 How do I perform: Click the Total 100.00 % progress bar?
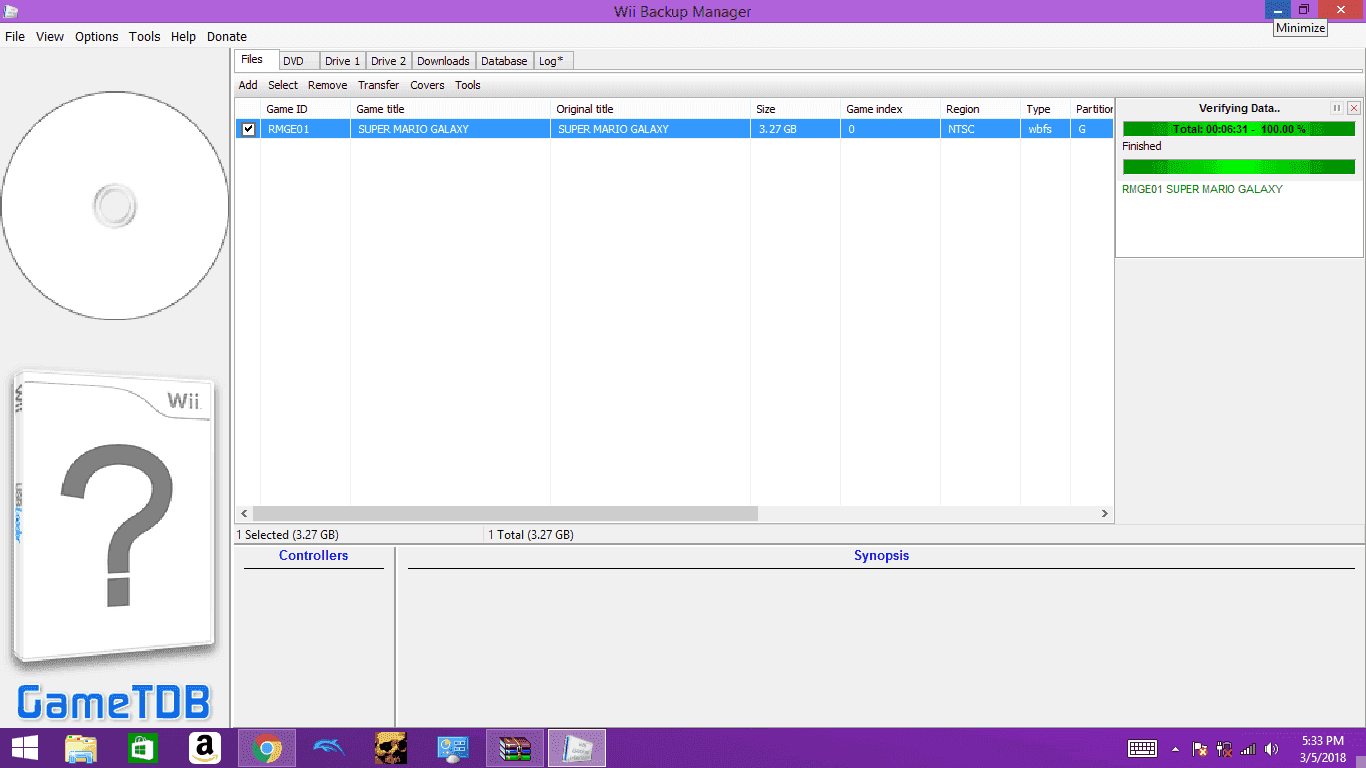(x=1239, y=129)
